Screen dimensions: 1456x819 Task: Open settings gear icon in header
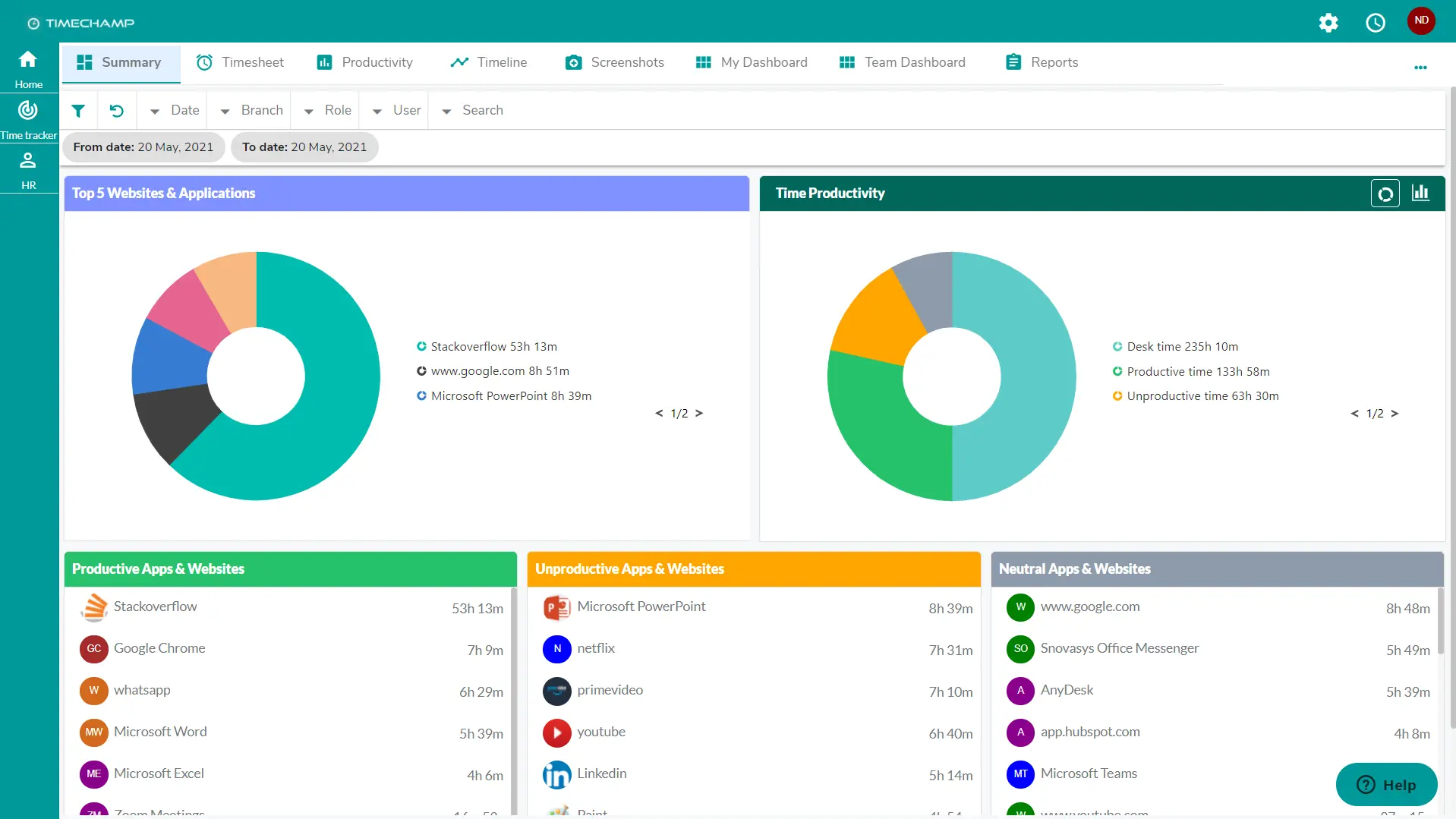1328,23
